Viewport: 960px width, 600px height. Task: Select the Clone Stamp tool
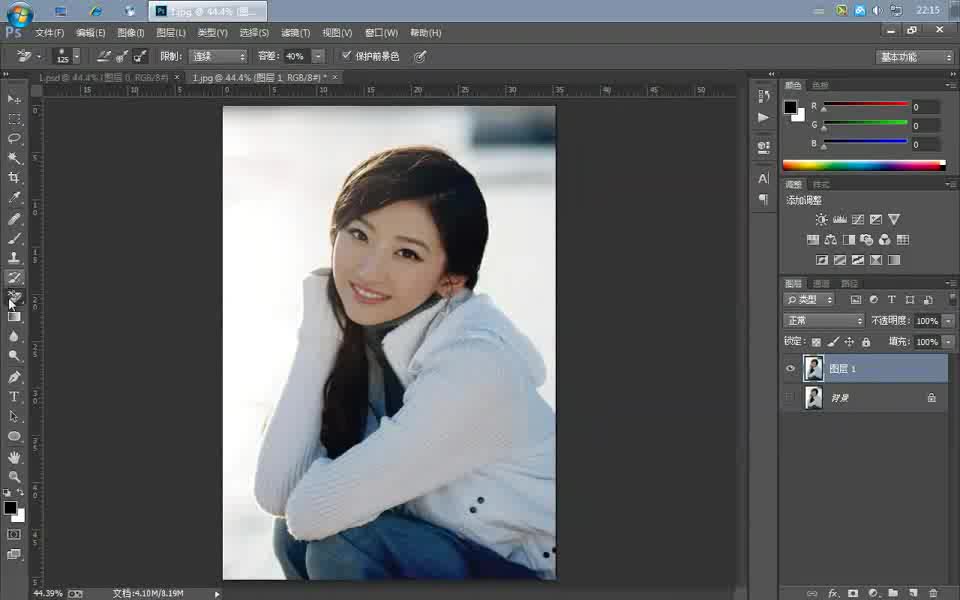tap(13, 258)
